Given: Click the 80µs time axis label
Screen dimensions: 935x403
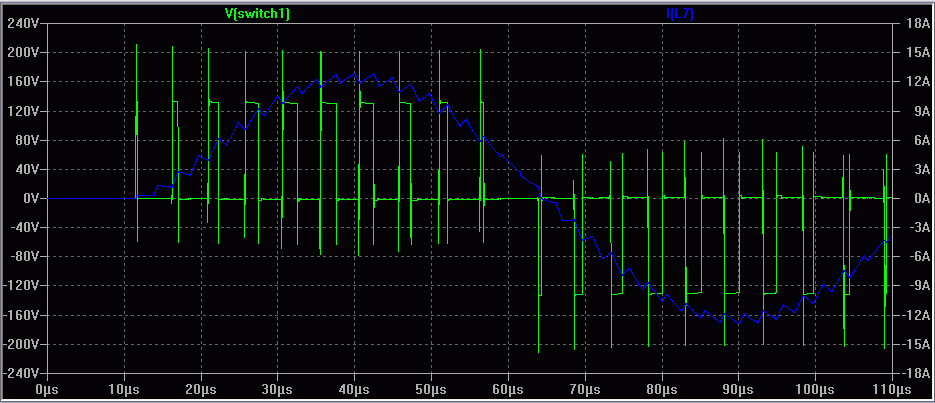Looking at the screenshot, I should (662, 390).
